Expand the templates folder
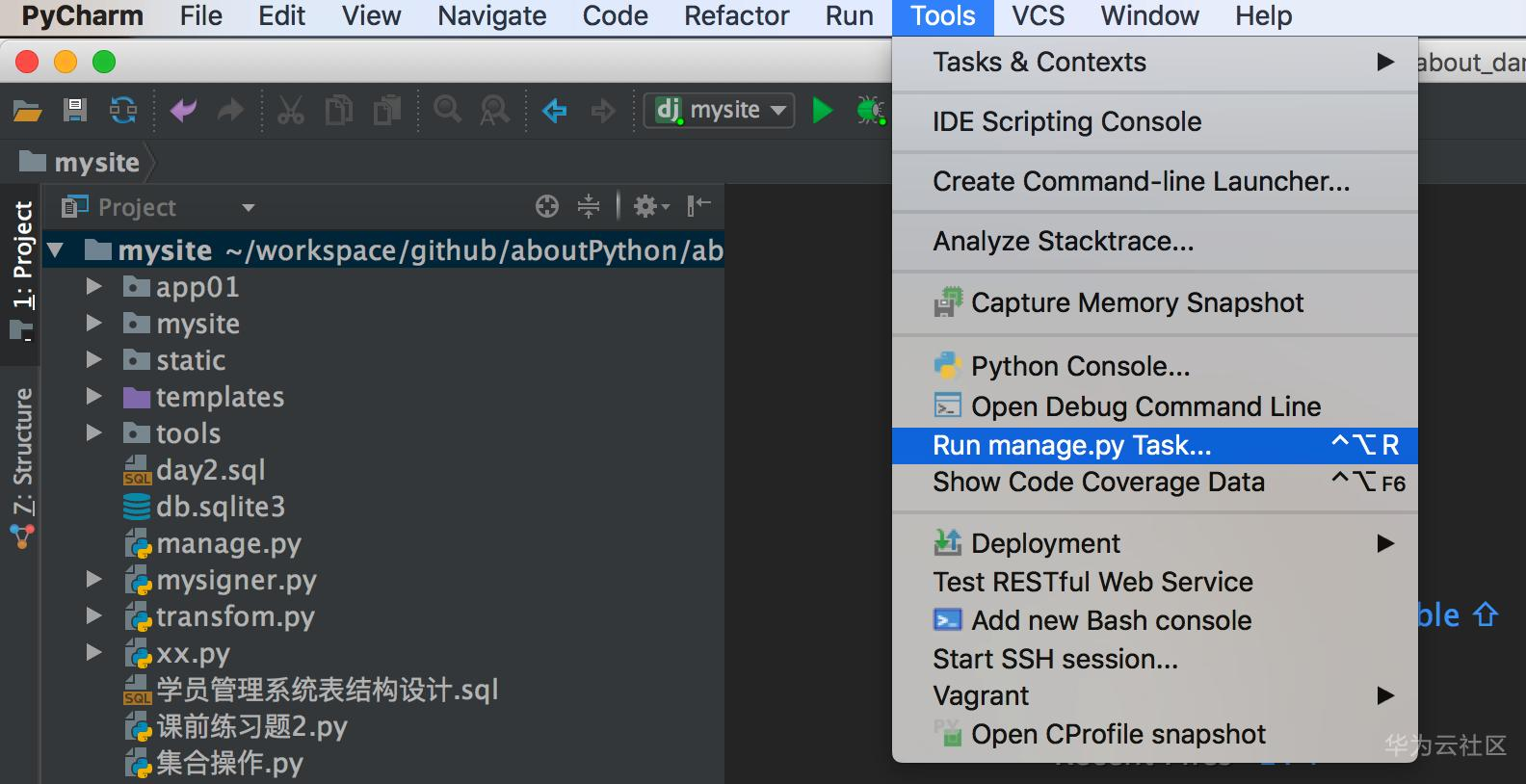The image size is (1526, 784). [93, 397]
